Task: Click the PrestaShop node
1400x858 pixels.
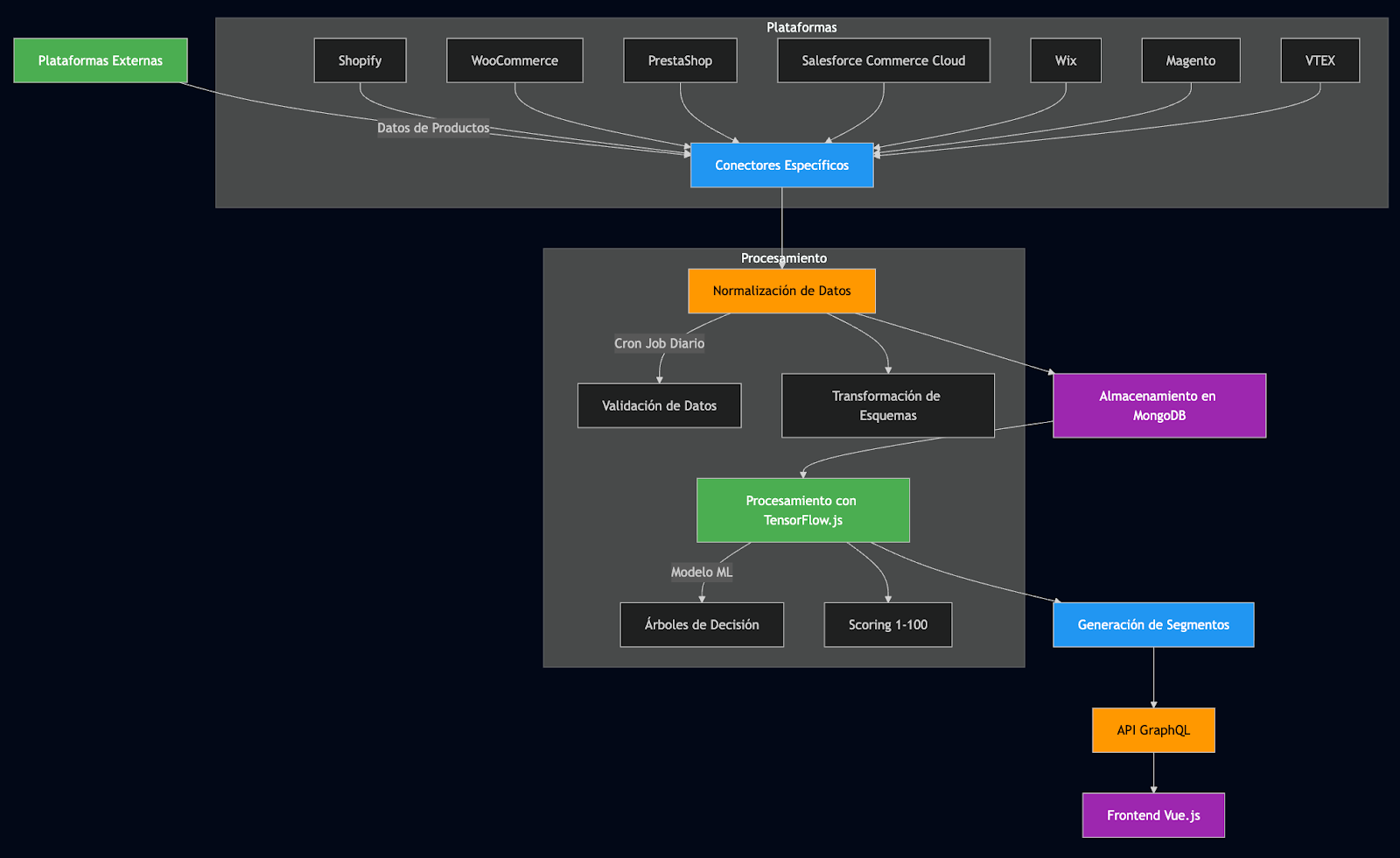Action: (x=680, y=60)
